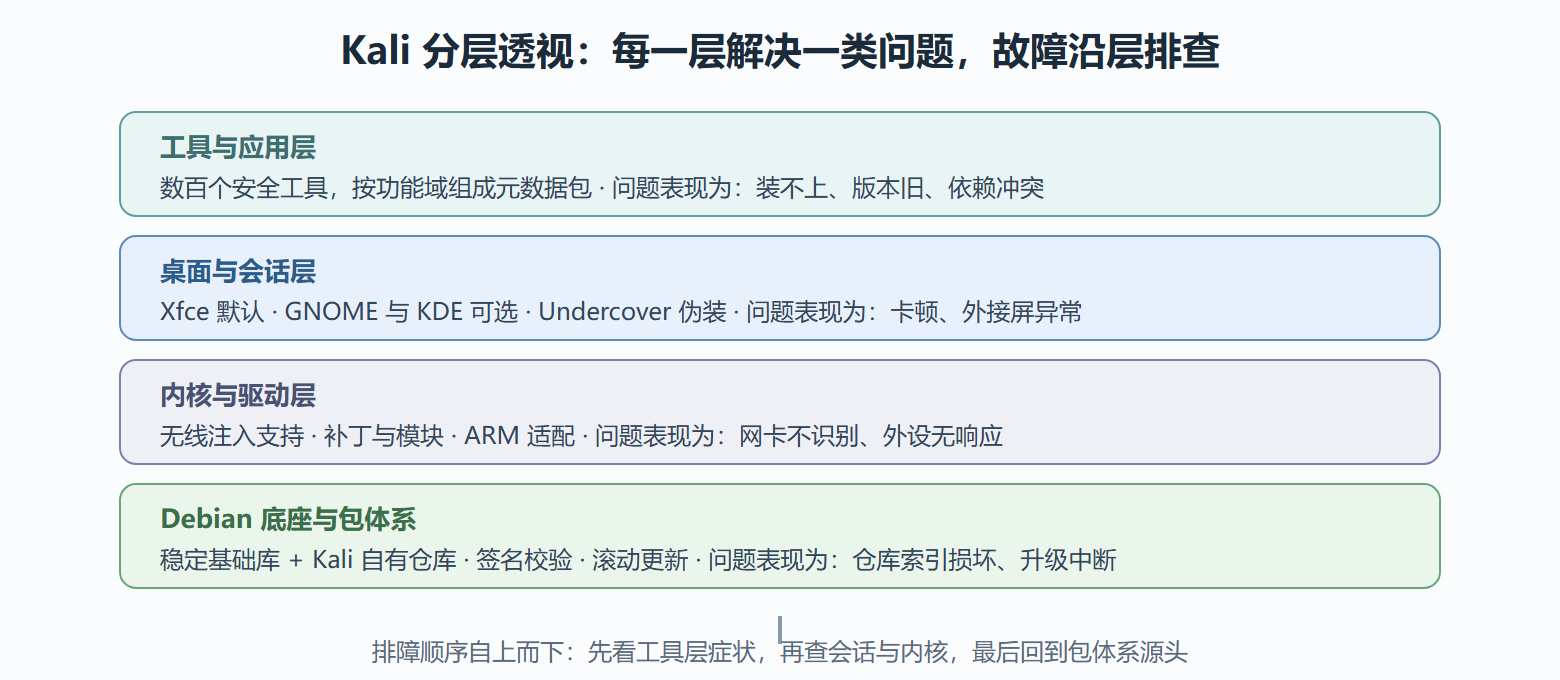Click the title 'Kali 分层透视' heading
The width and height of the screenshot is (1560, 680).
780,52
